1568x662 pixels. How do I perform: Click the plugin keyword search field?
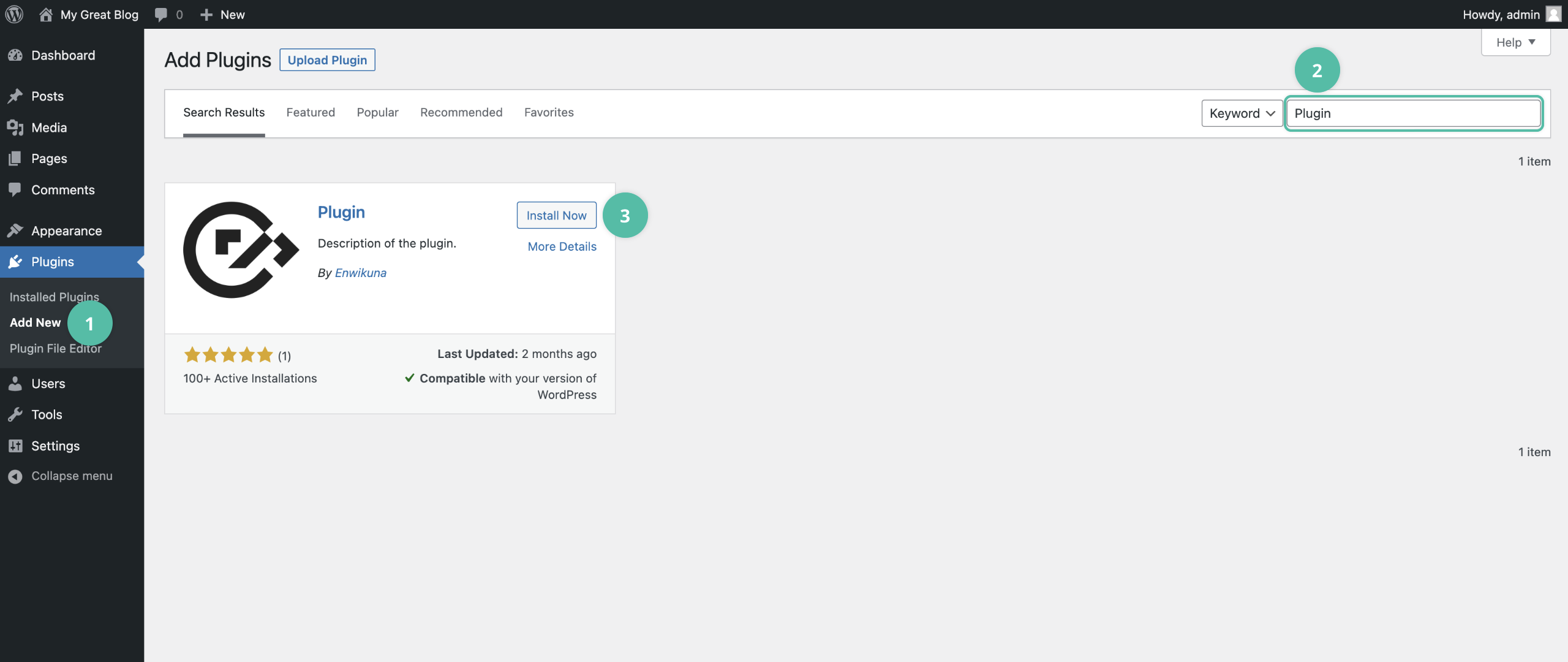pyautogui.click(x=1414, y=112)
